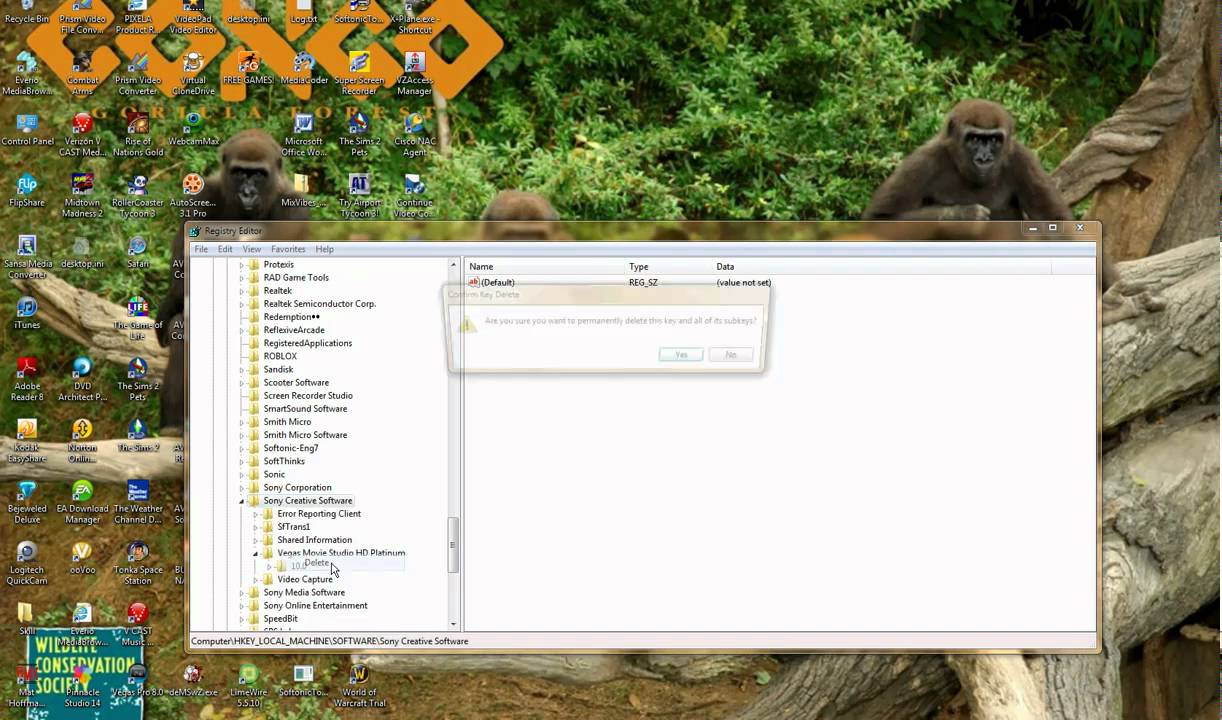Click the Data column header
Viewport: 1222px width, 720px height.
coord(881,267)
